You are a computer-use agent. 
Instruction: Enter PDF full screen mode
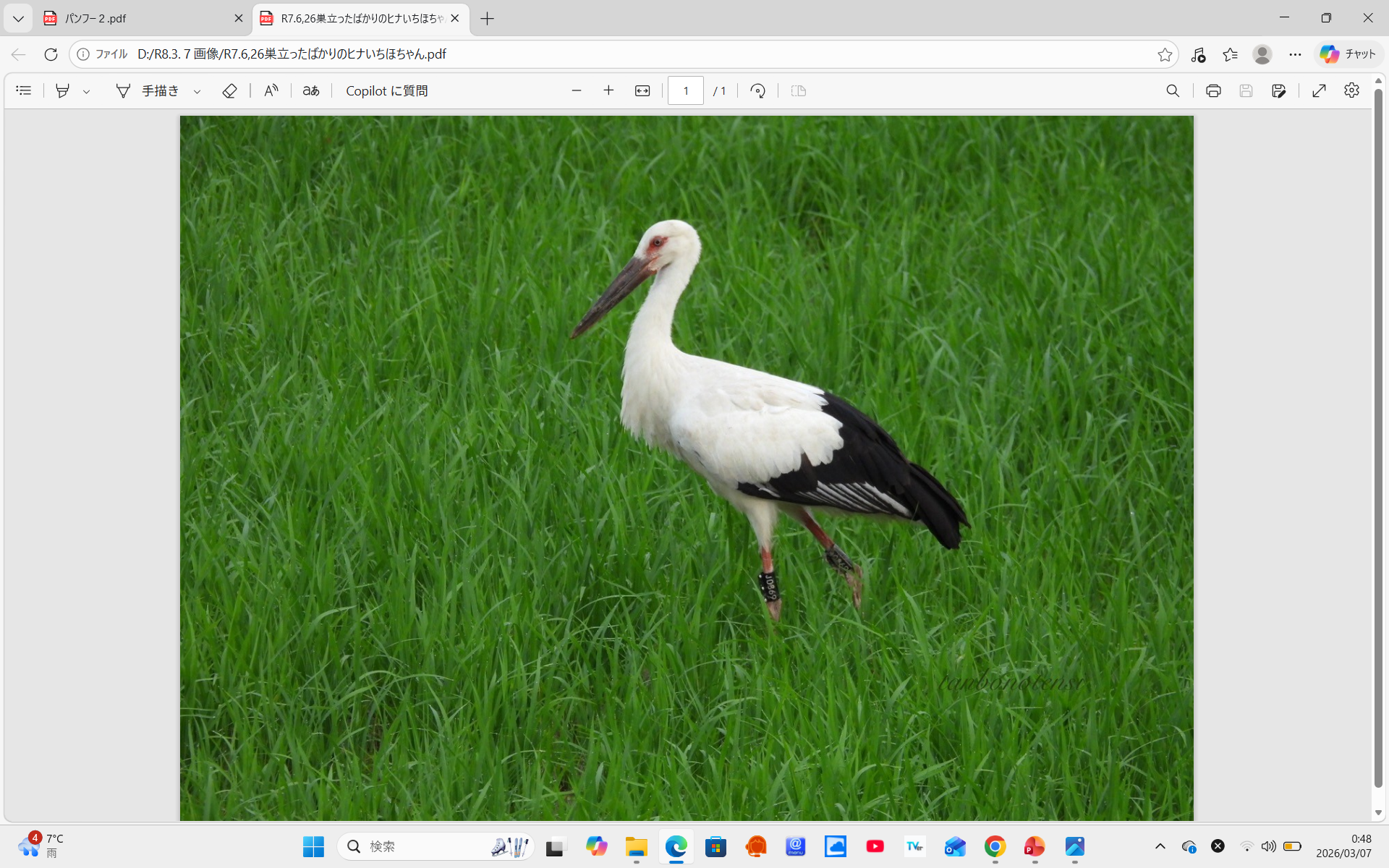1319,90
